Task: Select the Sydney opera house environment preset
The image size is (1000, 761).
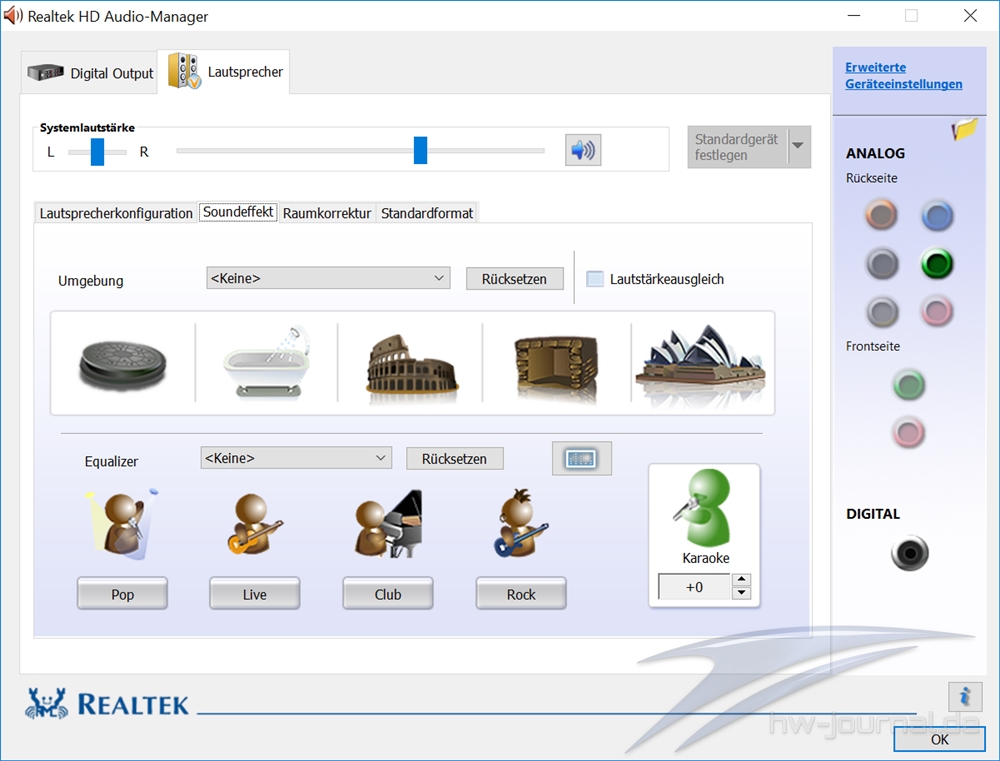Action: tap(701, 358)
